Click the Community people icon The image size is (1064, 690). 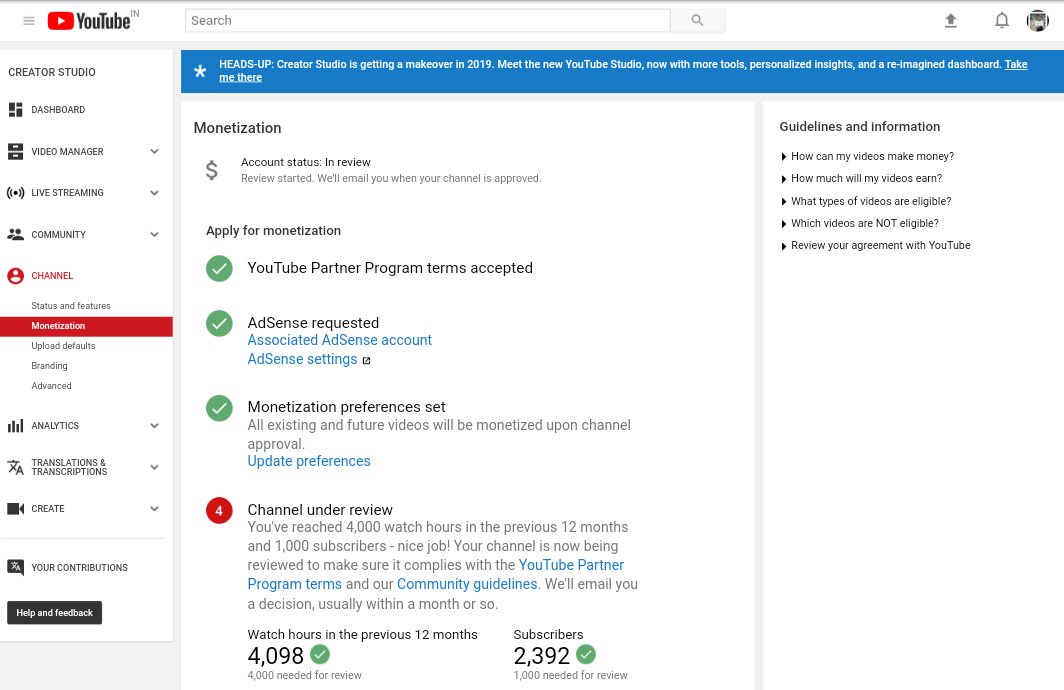click(x=16, y=235)
